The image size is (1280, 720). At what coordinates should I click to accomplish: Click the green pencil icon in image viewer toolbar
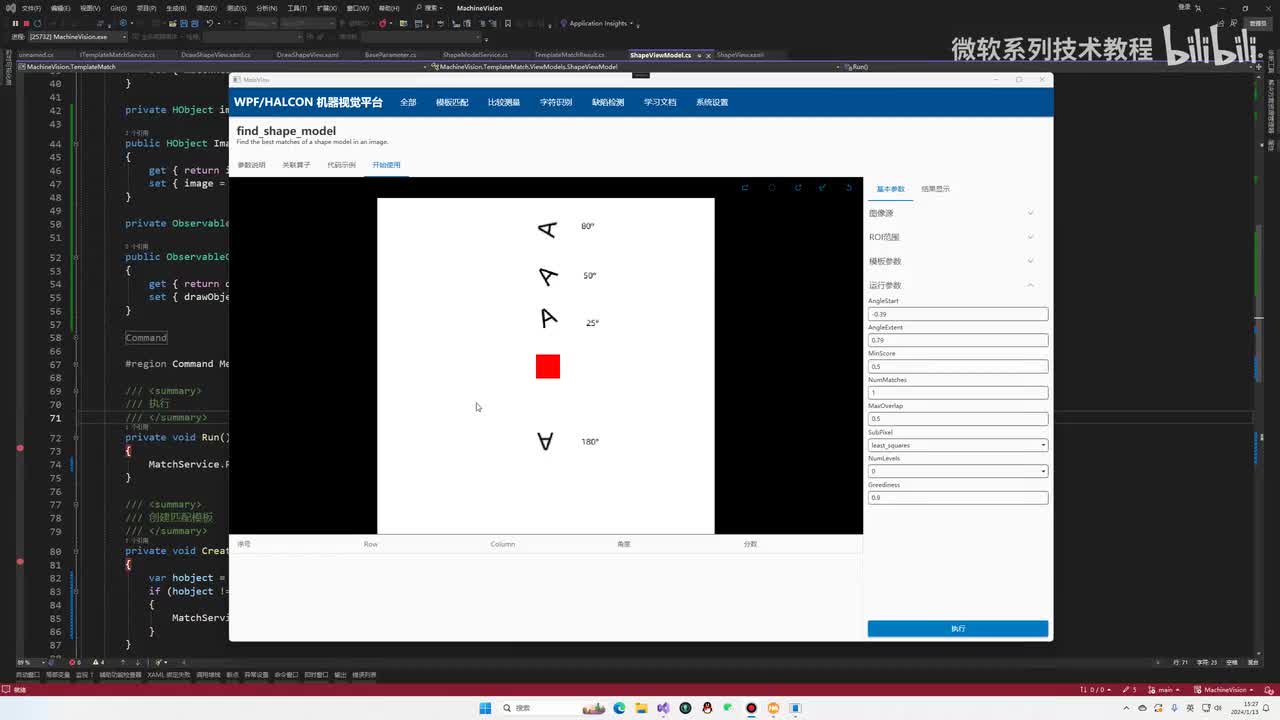[x=823, y=188]
